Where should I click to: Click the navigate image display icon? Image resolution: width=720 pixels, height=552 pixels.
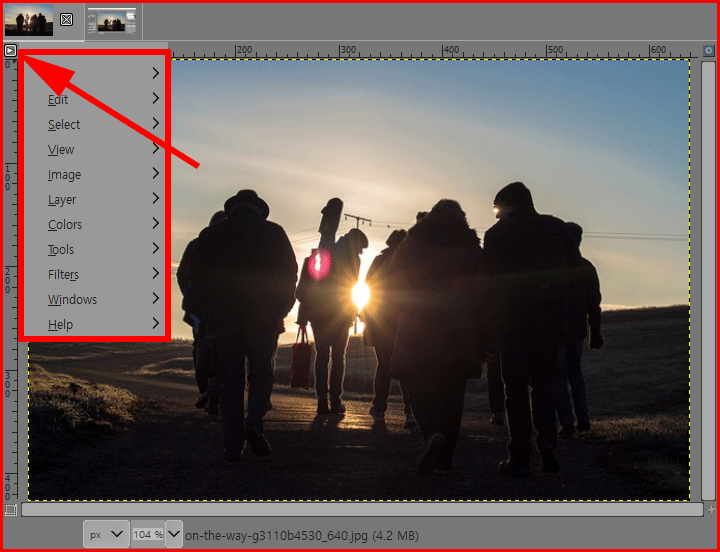[711, 509]
